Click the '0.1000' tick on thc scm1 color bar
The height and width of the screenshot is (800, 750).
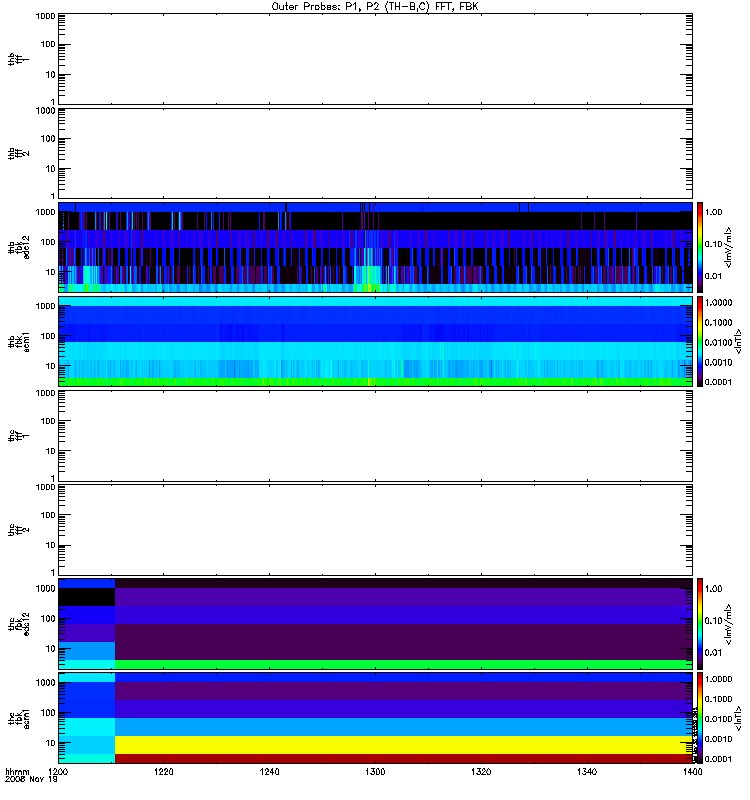click(x=718, y=699)
